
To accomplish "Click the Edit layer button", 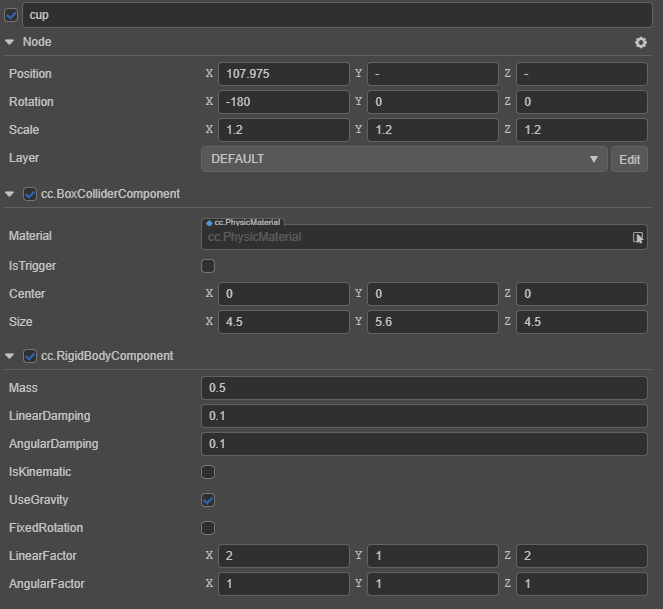I will click(629, 159).
